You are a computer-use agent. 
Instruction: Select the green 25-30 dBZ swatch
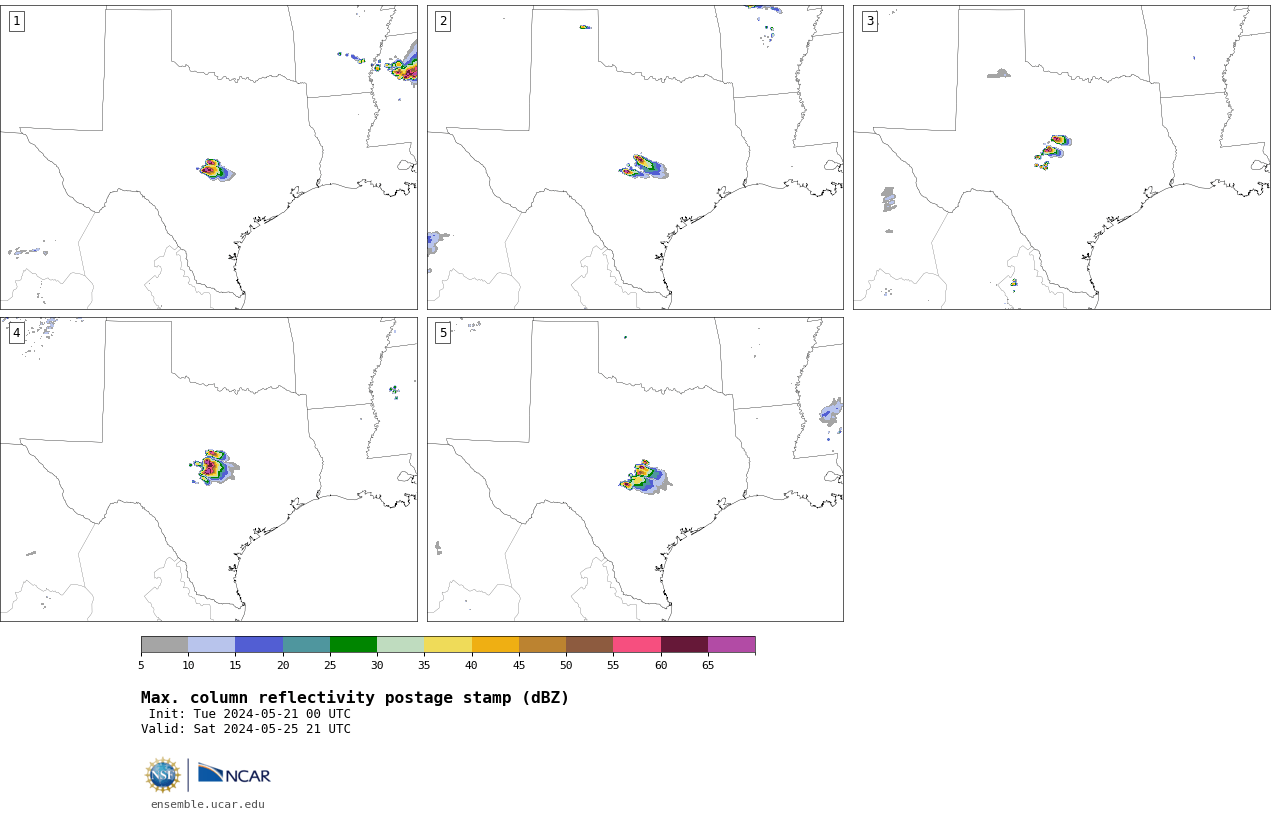pos(353,644)
